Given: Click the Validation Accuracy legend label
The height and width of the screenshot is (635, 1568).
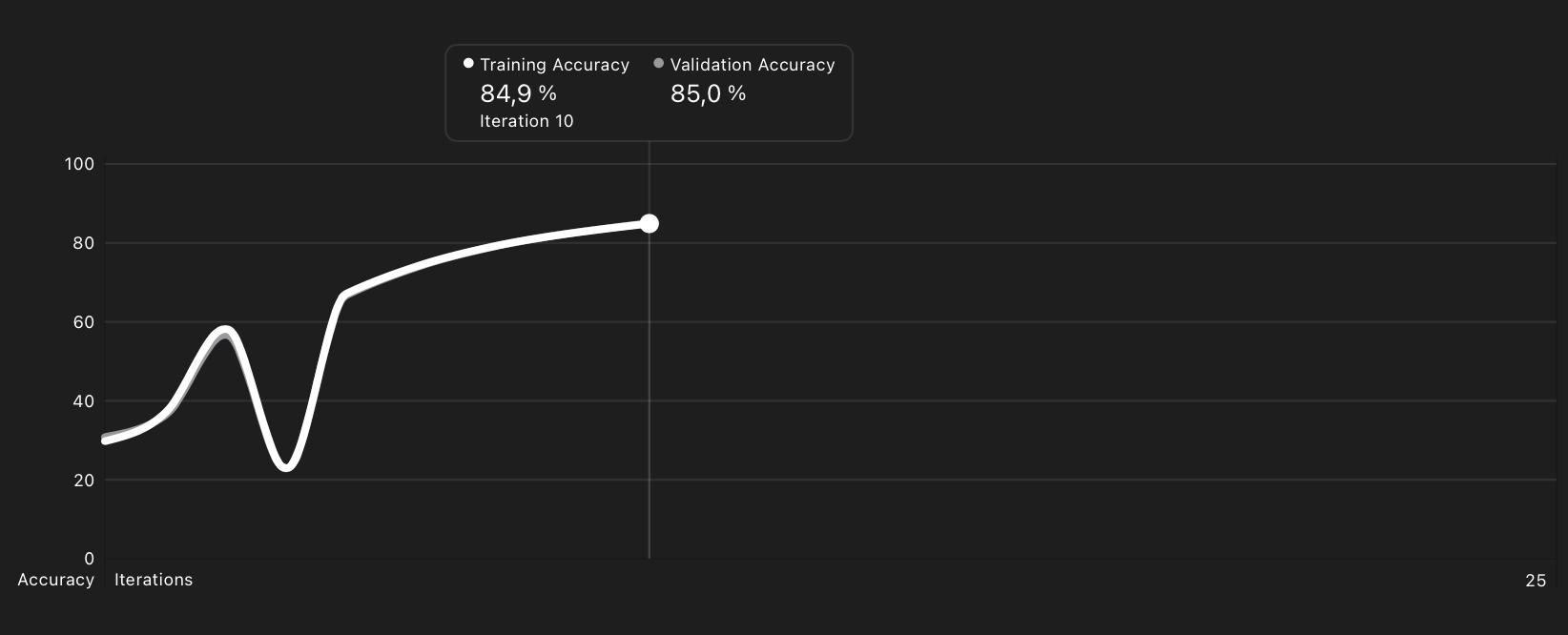Looking at the screenshot, I should (x=753, y=65).
